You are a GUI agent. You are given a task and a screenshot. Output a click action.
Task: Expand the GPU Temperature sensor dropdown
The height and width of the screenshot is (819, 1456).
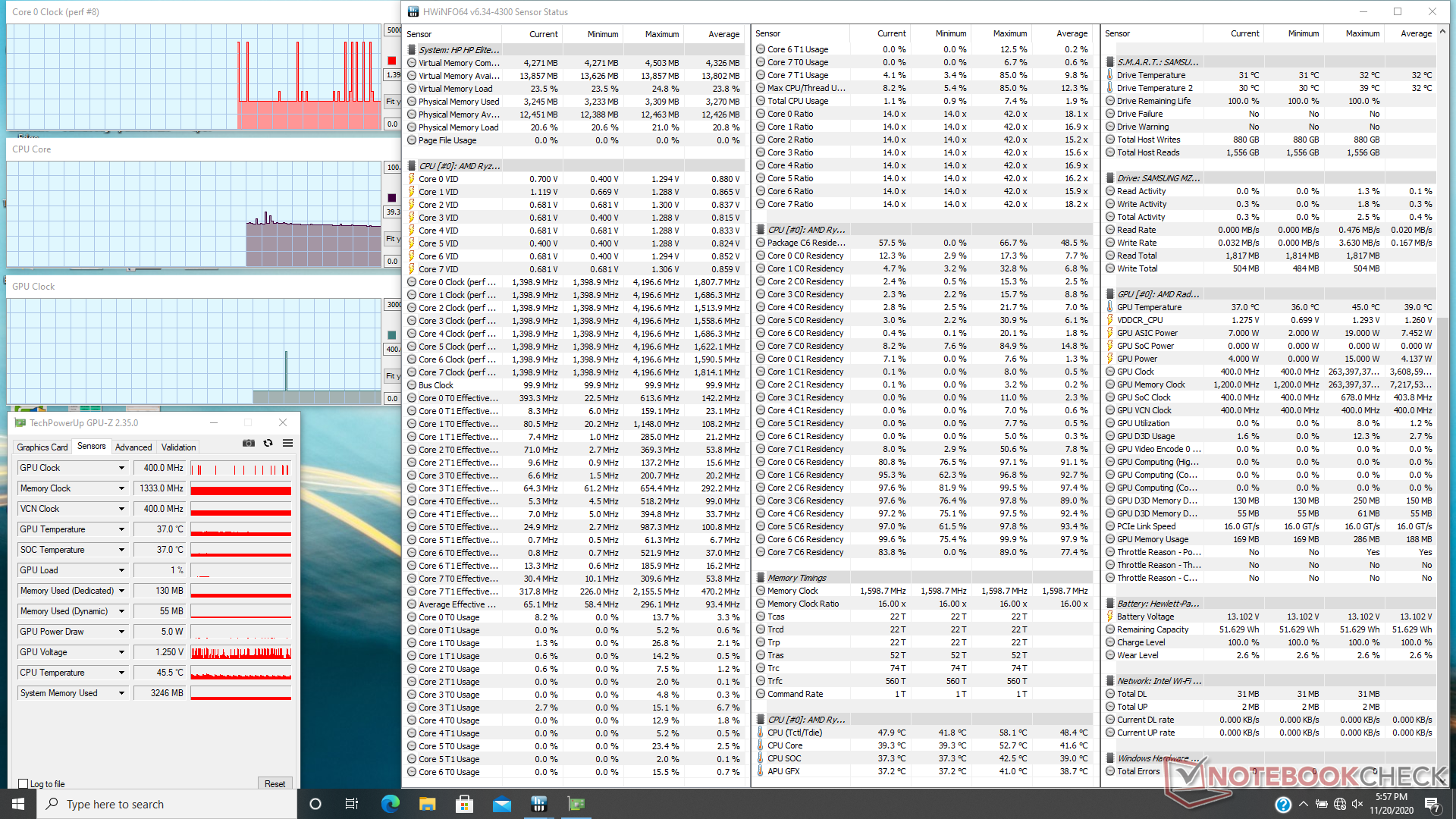click(121, 529)
